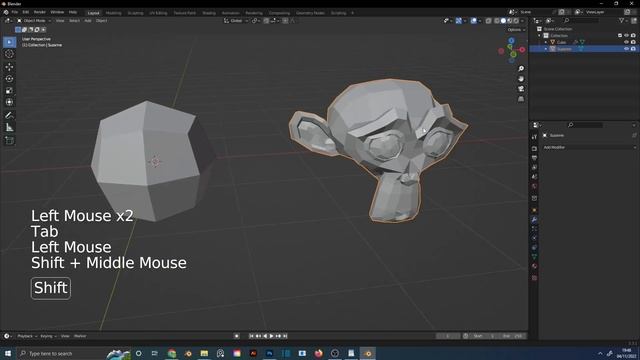Hide the Suzanne object in viewport
The image size is (640, 360).
627,49
